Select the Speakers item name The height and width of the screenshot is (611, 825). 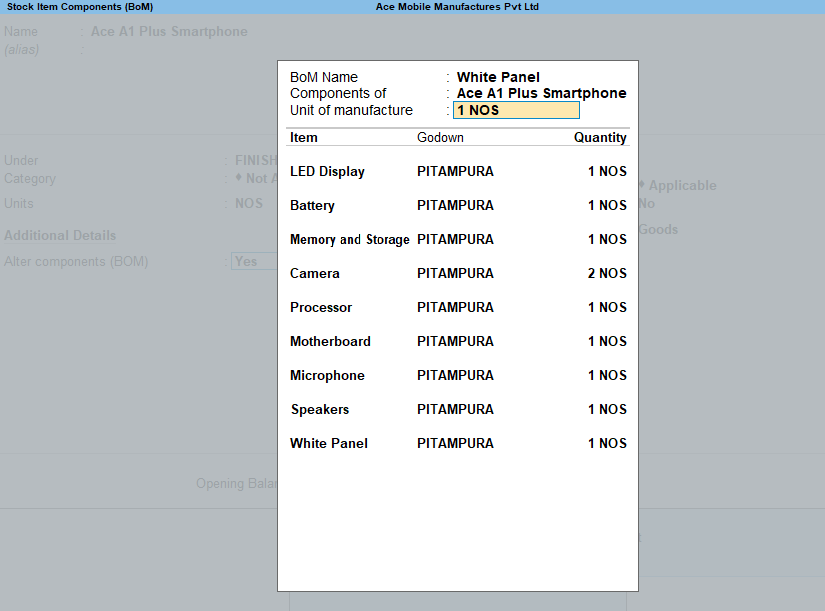click(320, 410)
